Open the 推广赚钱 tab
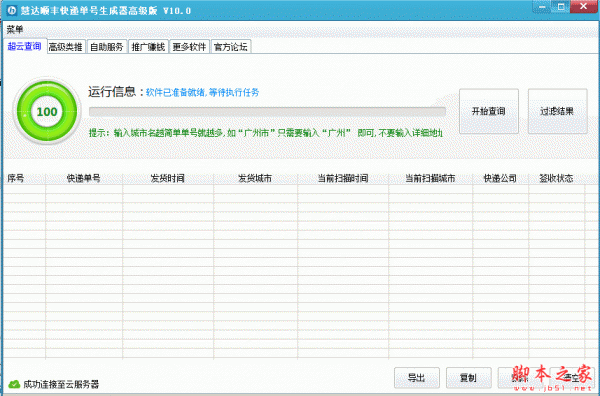 [x=148, y=47]
